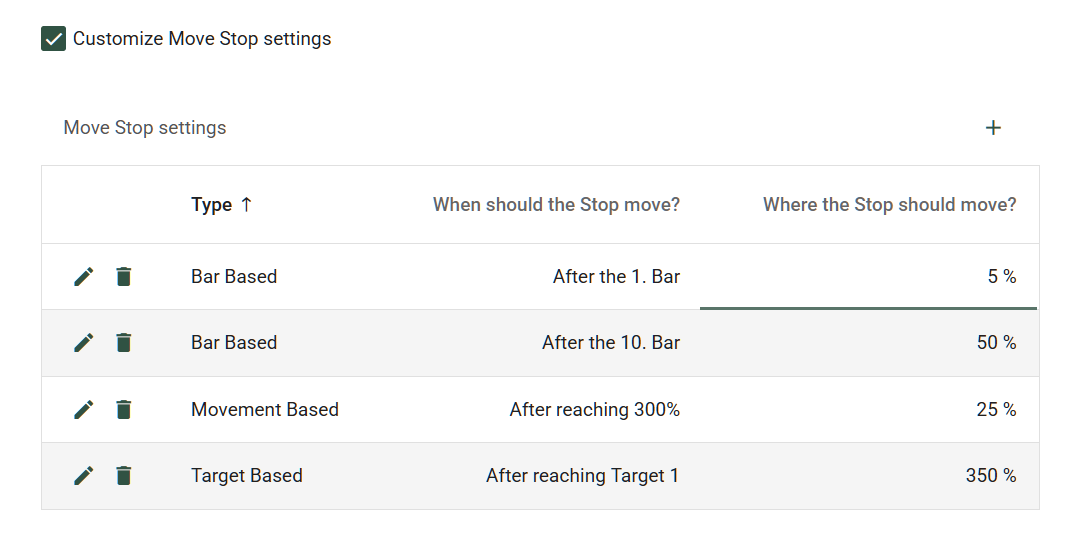Delete the 'After the 1. Bar' row
This screenshot has height=538, width=1067.
point(123,277)
